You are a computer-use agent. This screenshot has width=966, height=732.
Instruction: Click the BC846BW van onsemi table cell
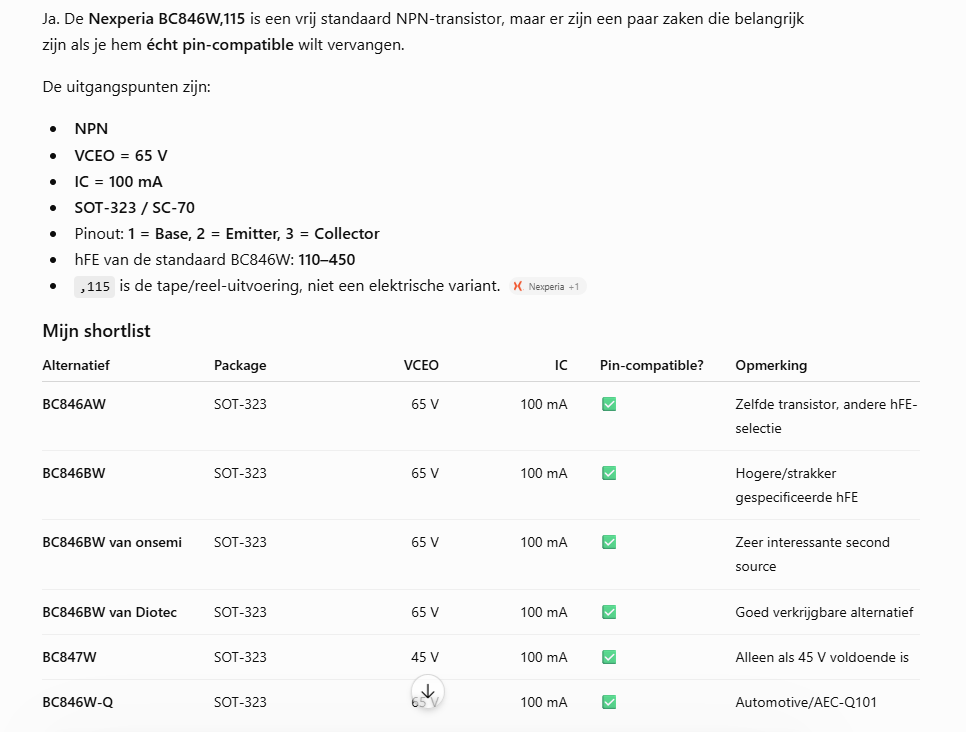(x=112, y=542)
